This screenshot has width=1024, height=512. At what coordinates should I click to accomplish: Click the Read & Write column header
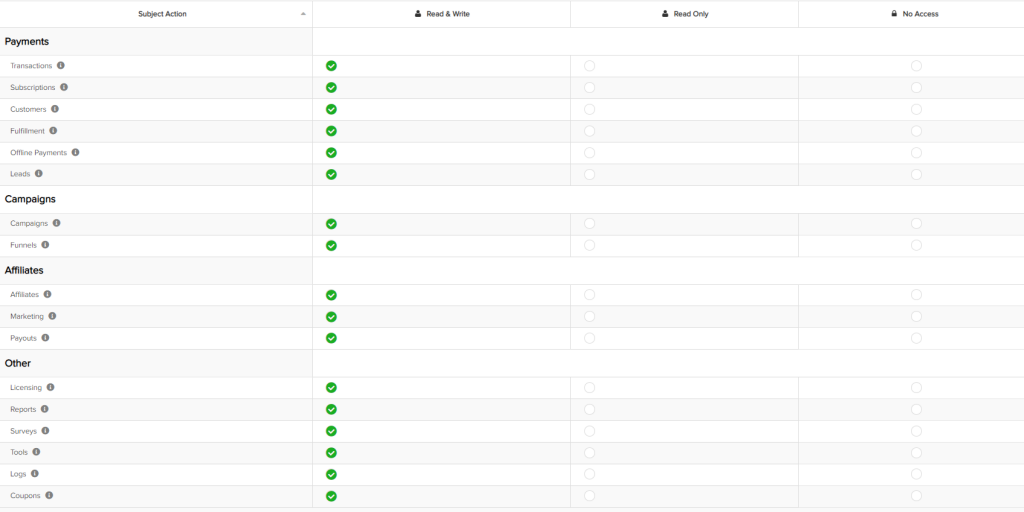click(441, 14)
